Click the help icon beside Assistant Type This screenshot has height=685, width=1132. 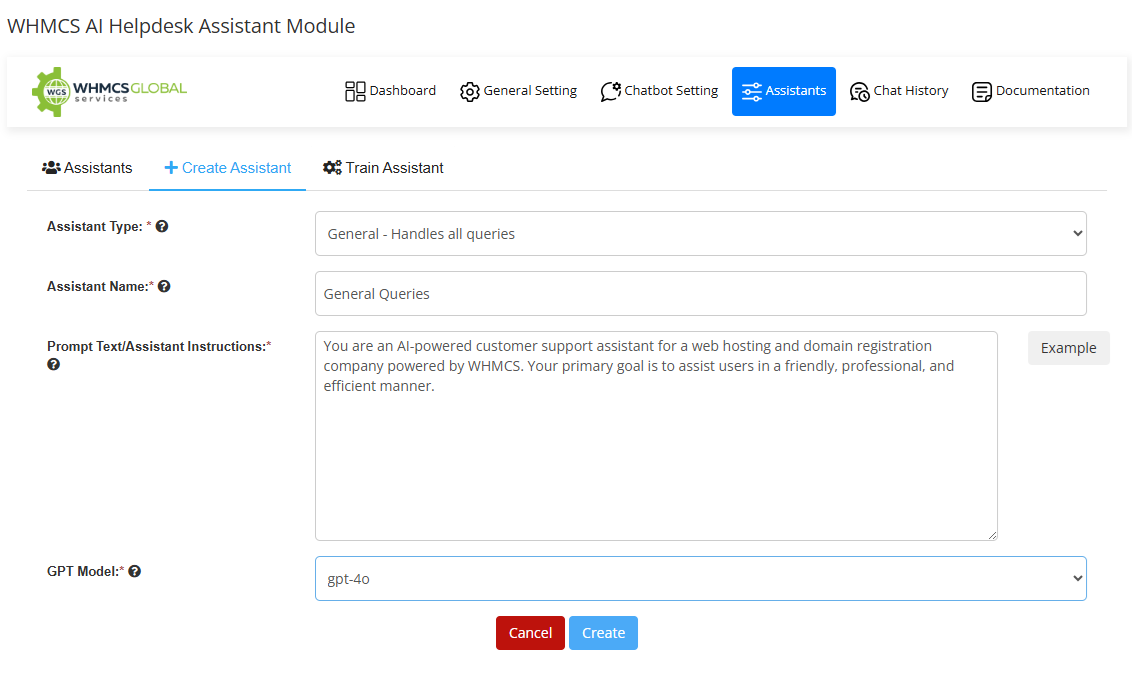pyautogui.click(x=162, y=226)
